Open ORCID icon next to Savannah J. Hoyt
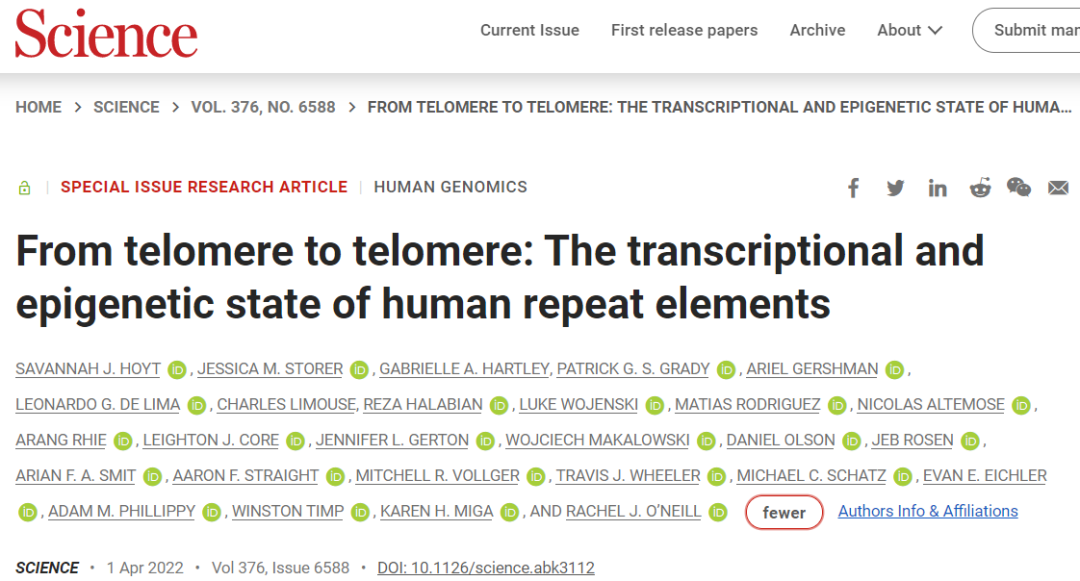 click(177, 370)
